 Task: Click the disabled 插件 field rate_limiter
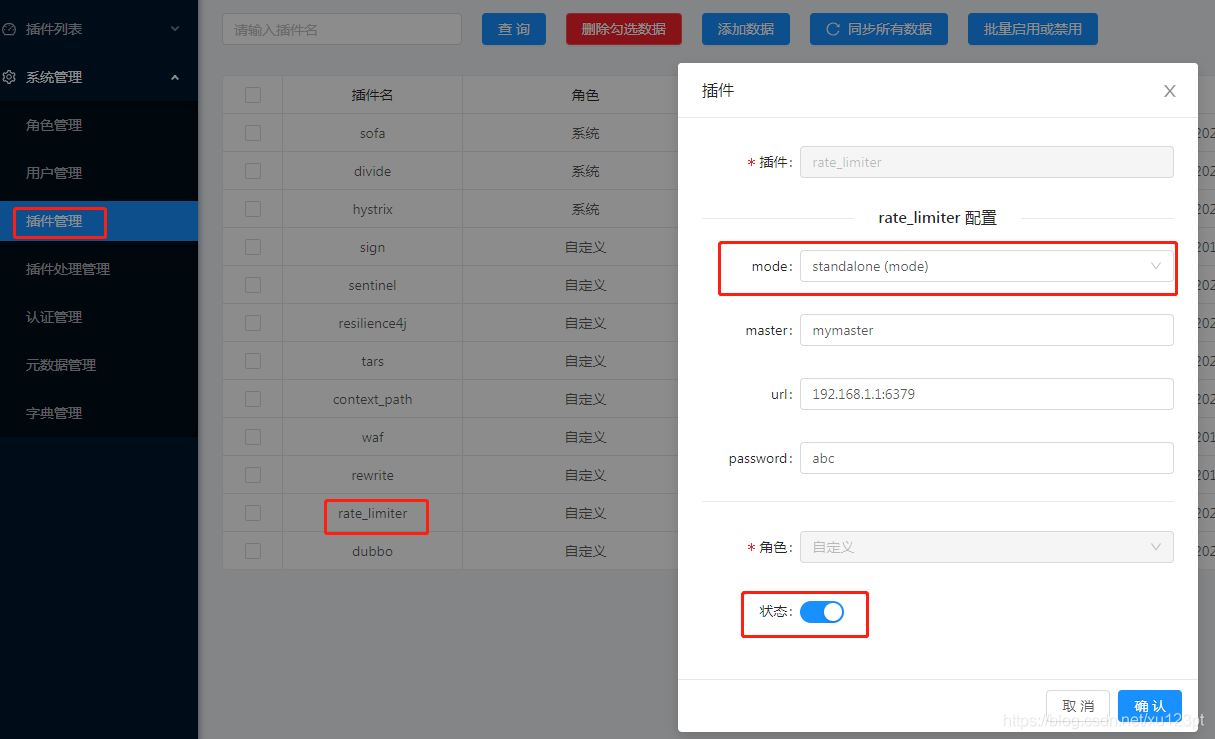pos(987,162)
